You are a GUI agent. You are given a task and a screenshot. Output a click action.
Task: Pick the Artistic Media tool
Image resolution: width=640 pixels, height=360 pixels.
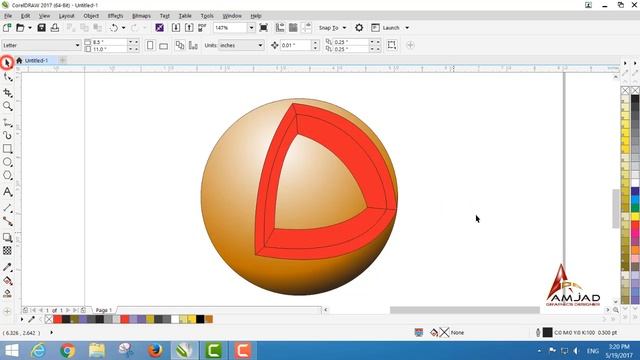(x=7, y=135)
